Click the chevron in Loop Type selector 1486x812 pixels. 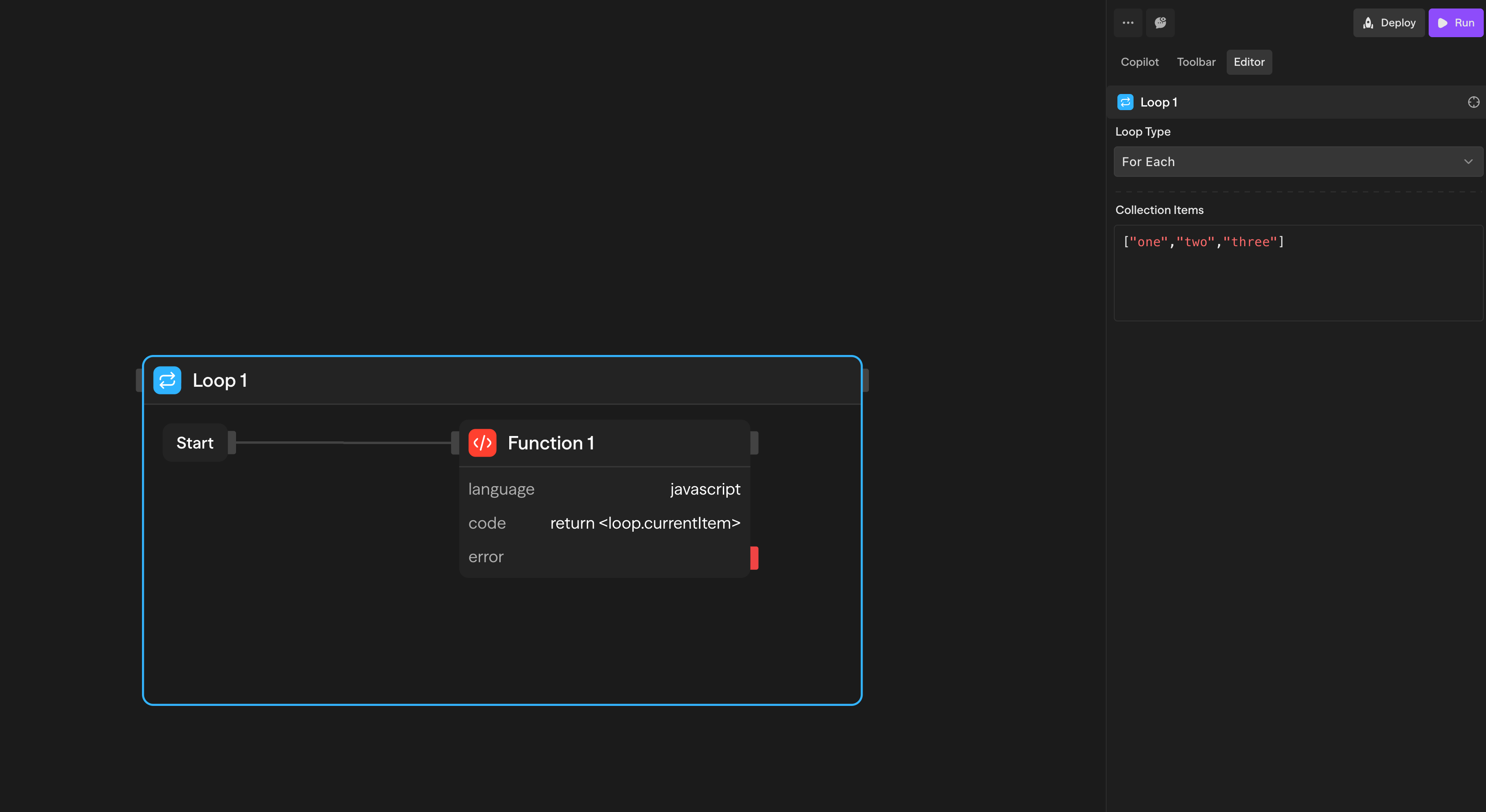[x=1468, y=162]
